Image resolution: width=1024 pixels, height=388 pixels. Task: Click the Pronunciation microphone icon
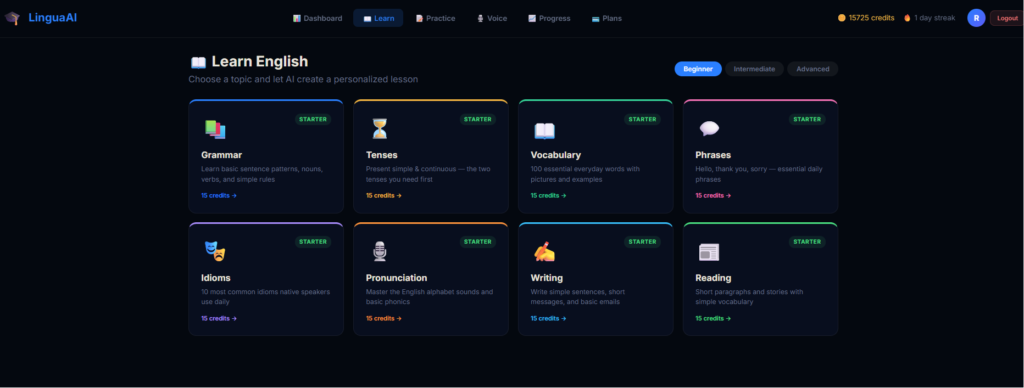pos(379,251)
